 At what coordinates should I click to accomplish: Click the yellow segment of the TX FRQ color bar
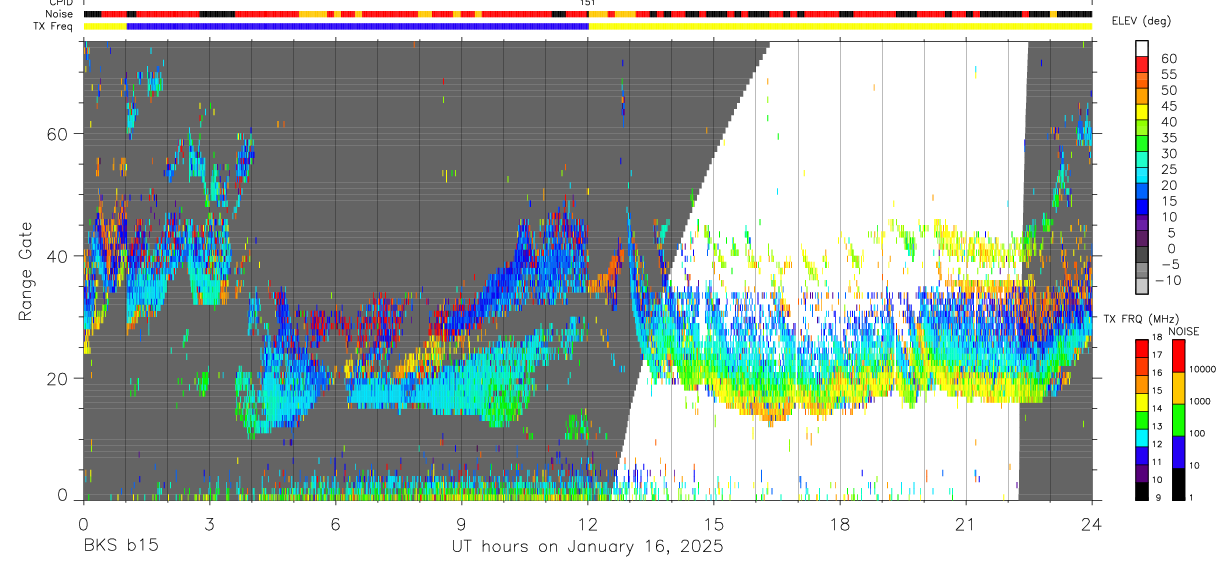point(1142,401)
